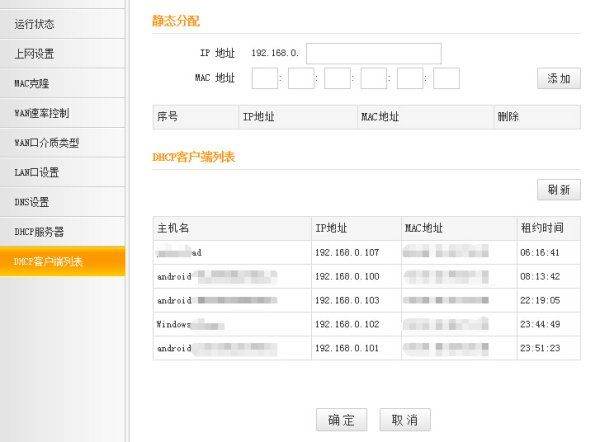Refresh the DHCP client list with 刷新
Image resolution: width=600 pixels, height=442 pixels.
tap(558, 190)
